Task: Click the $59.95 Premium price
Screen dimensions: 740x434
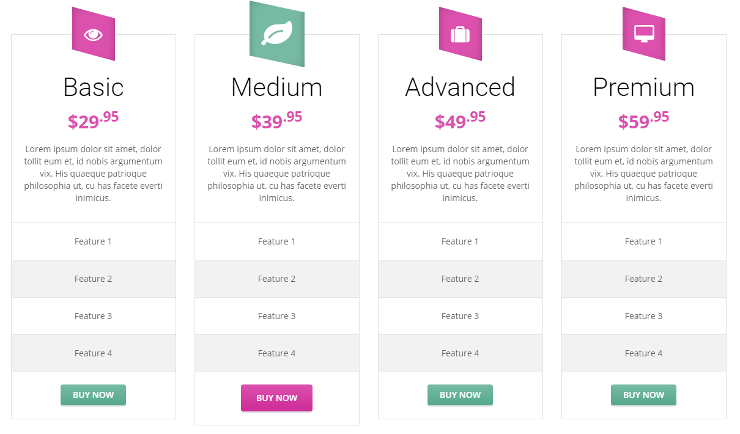Action: pyautogui.click(x=644, y=120)
